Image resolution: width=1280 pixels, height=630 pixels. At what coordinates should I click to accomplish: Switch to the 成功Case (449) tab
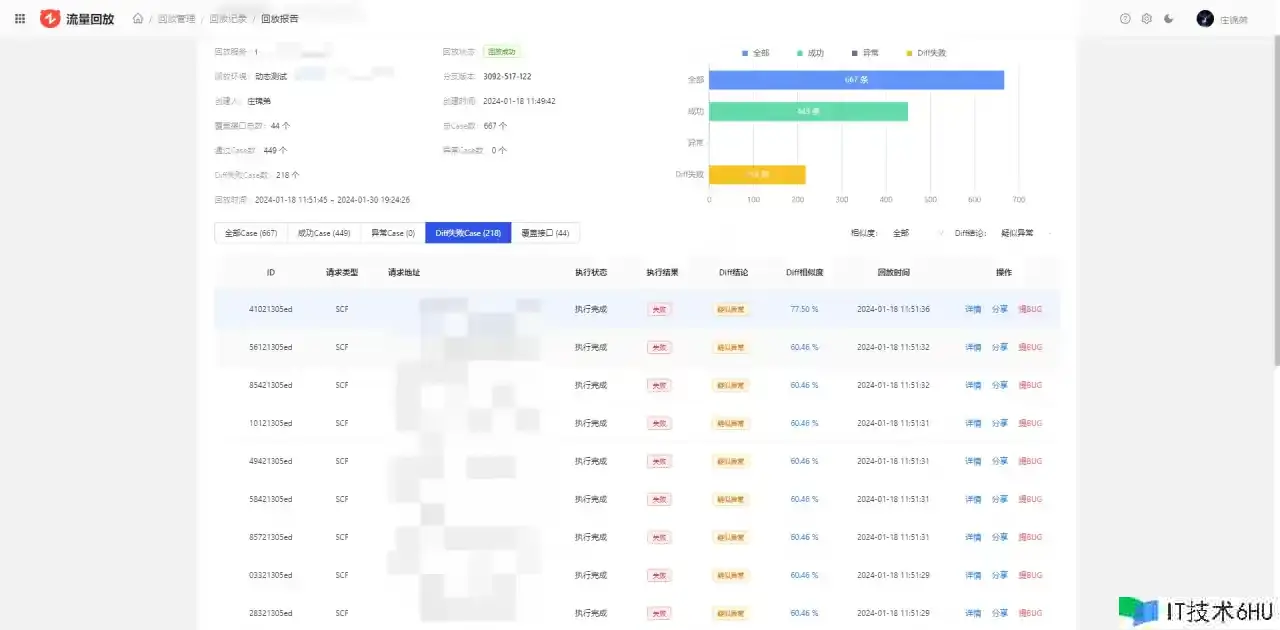click(323, 233)
